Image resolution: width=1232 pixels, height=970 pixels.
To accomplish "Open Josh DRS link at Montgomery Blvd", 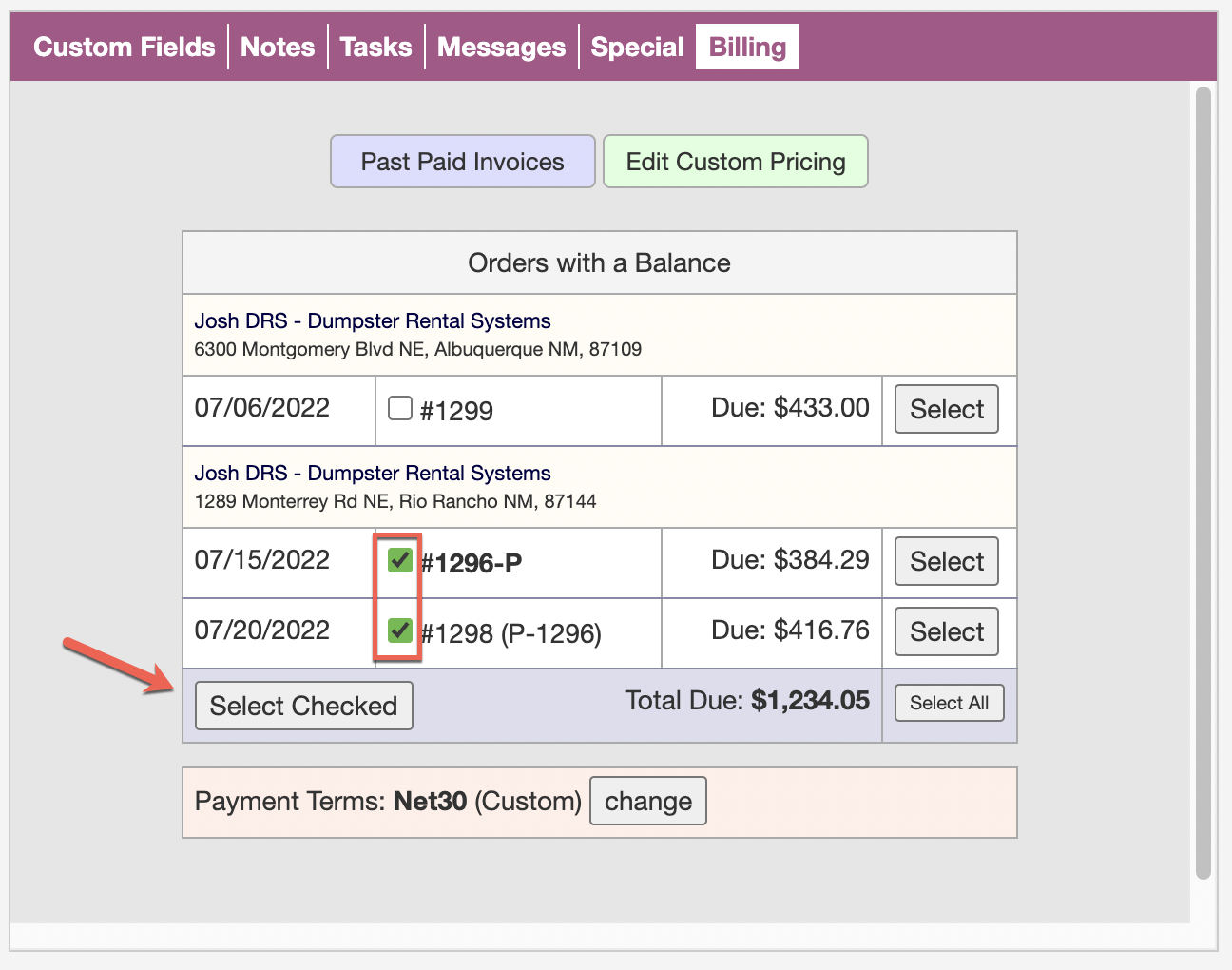I will point(373,321).
